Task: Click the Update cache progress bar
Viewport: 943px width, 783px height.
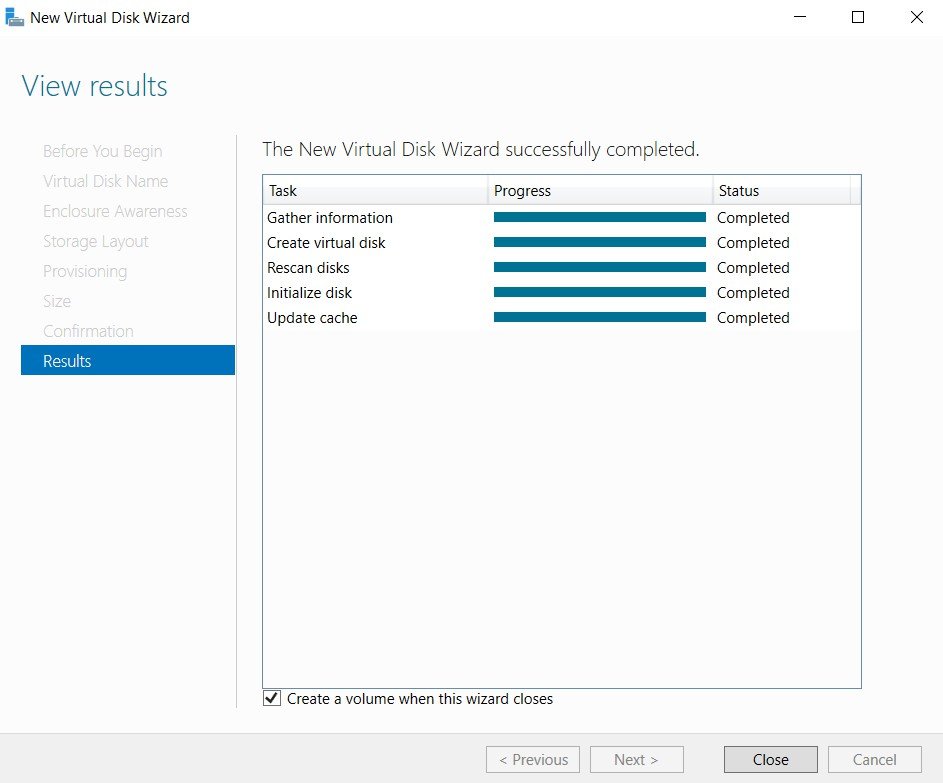Action: click(x=600, y=317)
